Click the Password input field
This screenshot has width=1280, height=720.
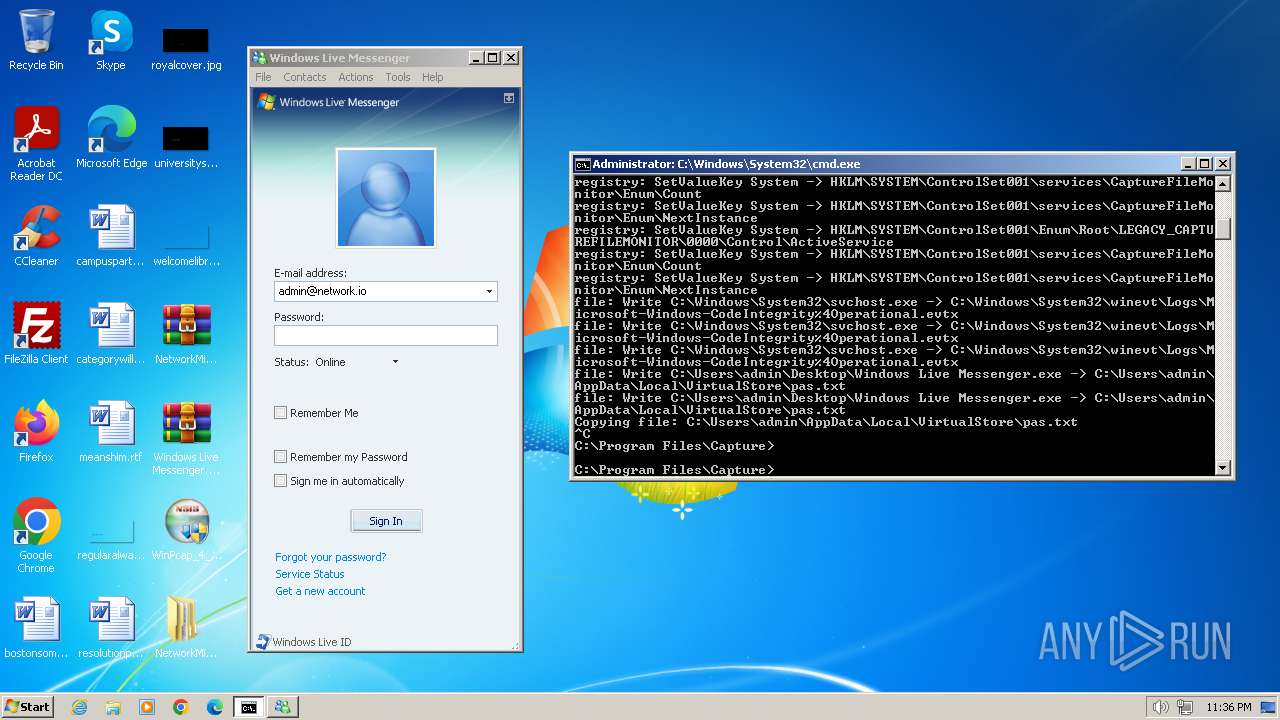pyautogui.click(x=386, y=335)
